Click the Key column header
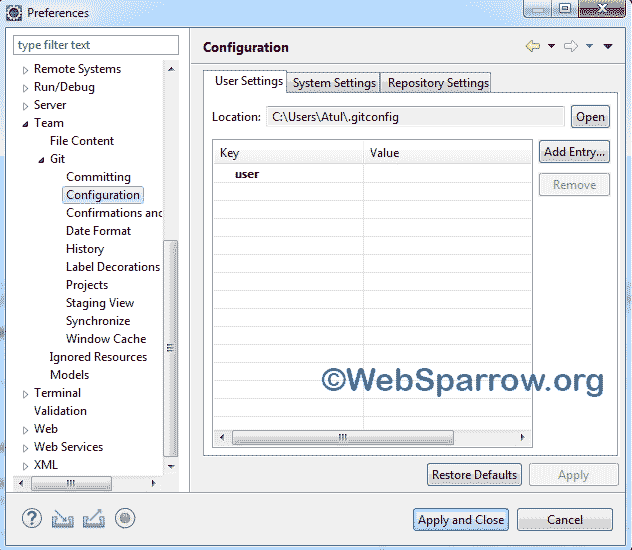This screenshot has width=632, height=550. pos(288,153)
